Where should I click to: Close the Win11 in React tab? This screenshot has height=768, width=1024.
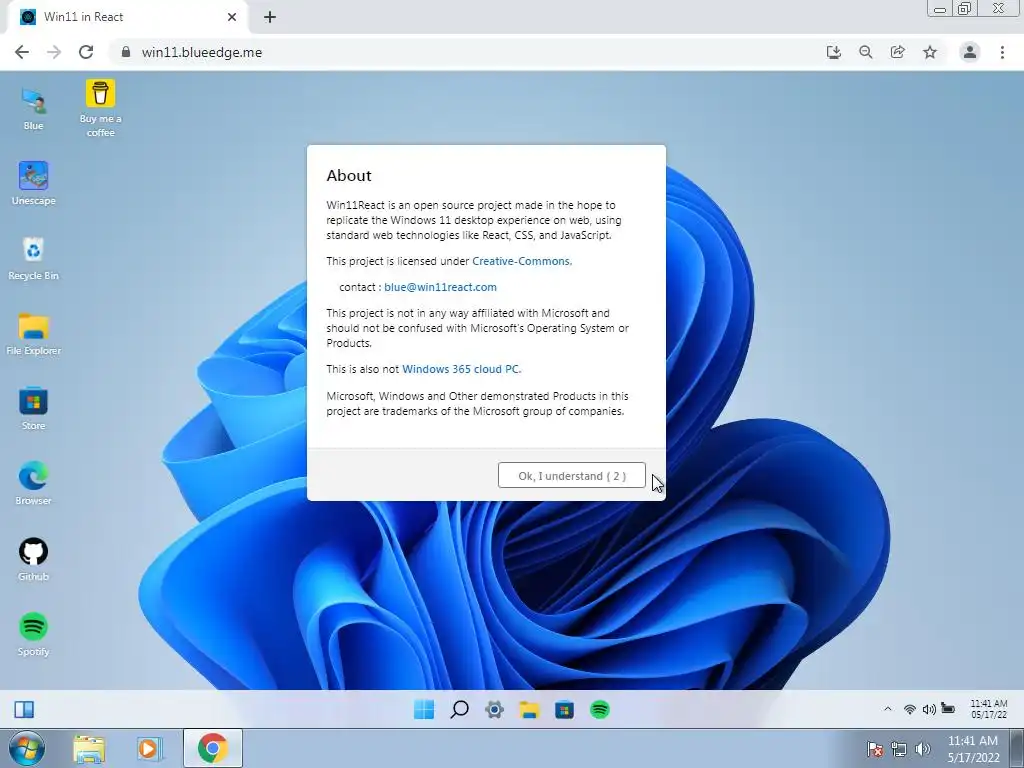232,17
